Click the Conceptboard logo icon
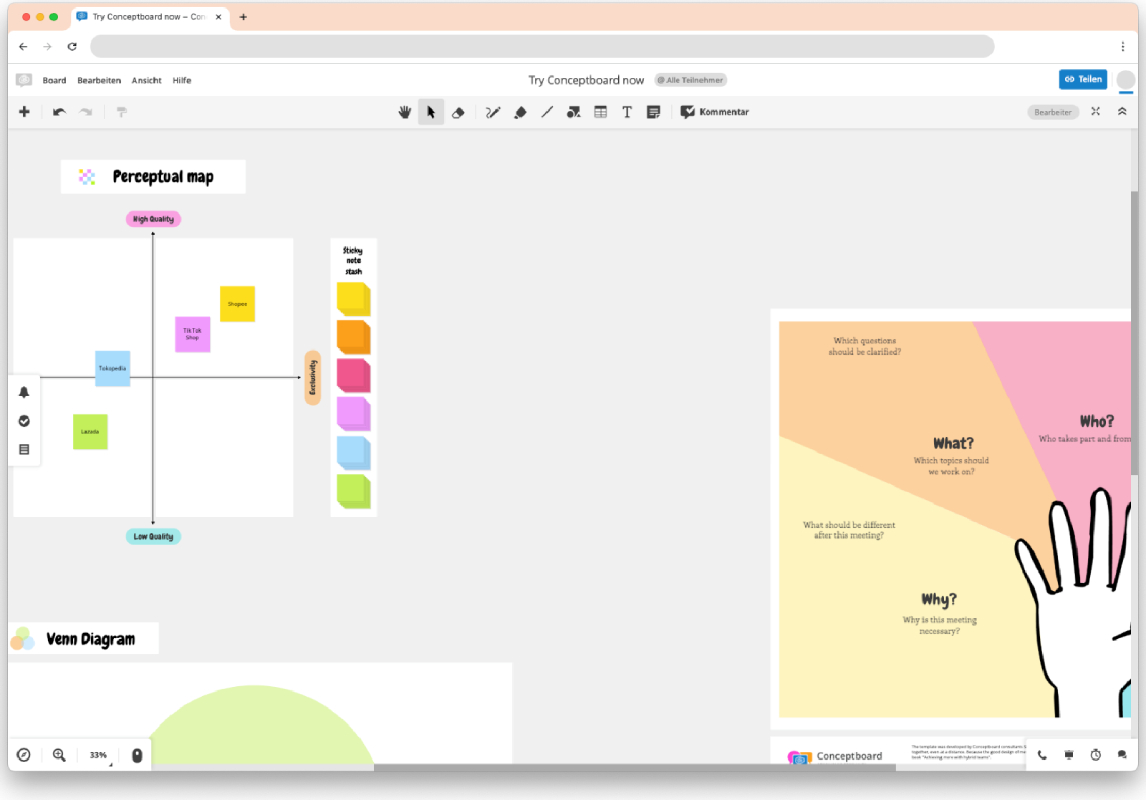Screen dimensions: 1146x800 [23, 80]
